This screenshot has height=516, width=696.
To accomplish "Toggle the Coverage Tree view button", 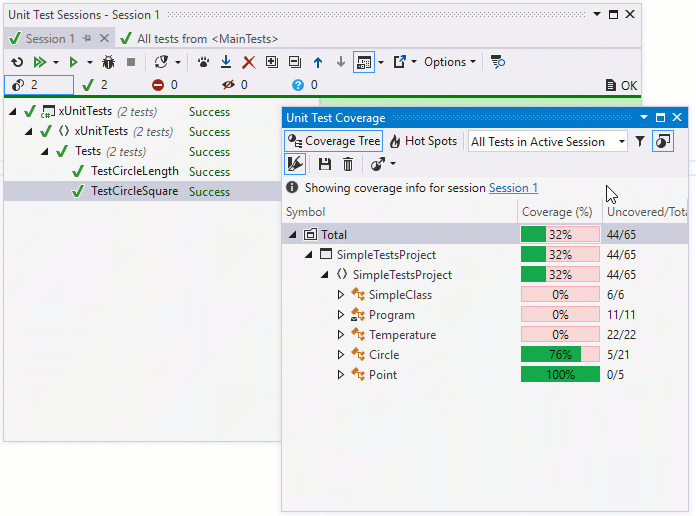I will 334,142.
